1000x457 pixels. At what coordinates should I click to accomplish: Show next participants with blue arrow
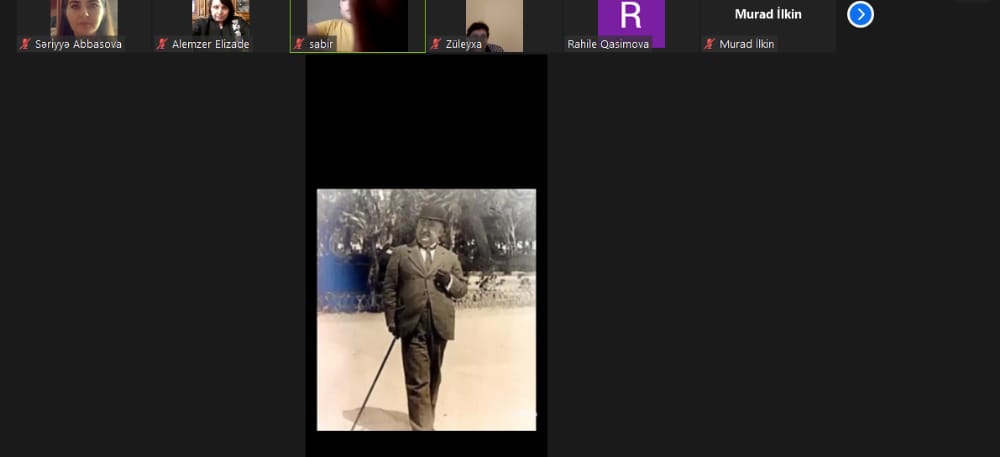click(x=860, y=14)
